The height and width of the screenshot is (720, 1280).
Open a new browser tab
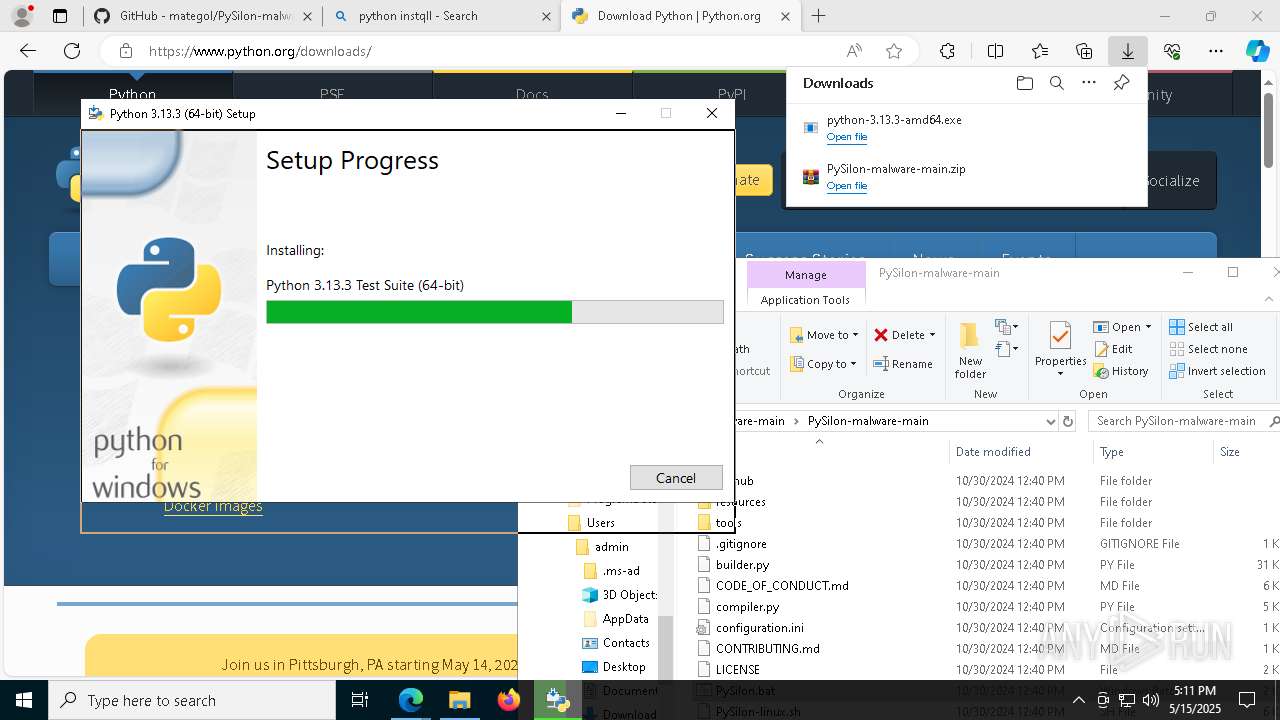pos(819,16)
